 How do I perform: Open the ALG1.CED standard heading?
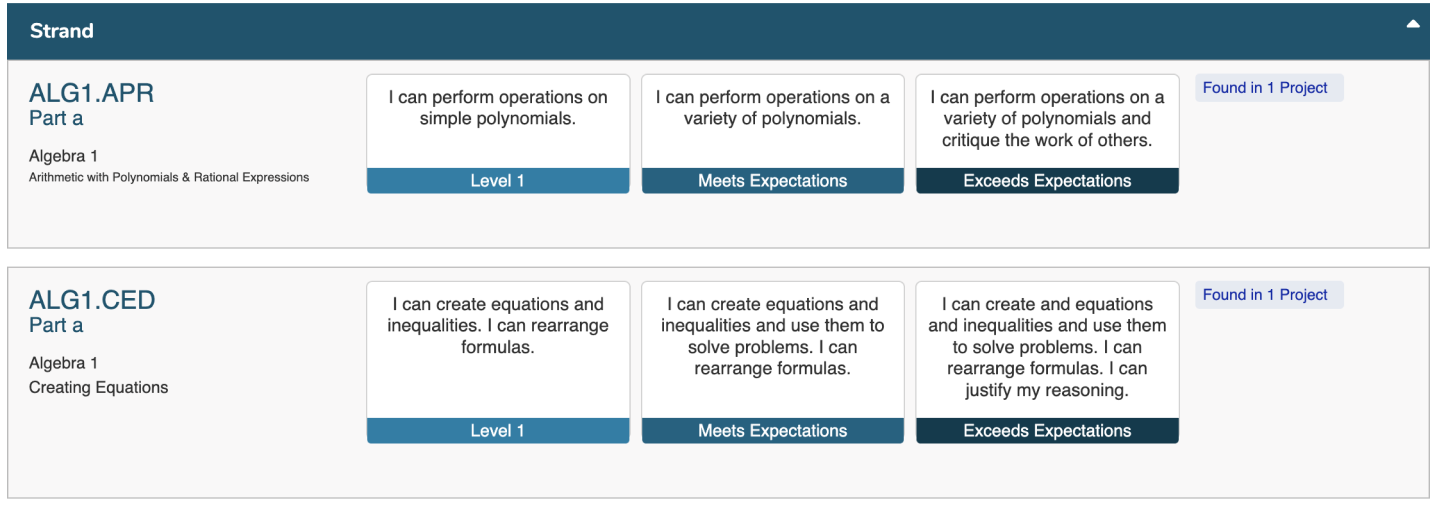[92, 300]
